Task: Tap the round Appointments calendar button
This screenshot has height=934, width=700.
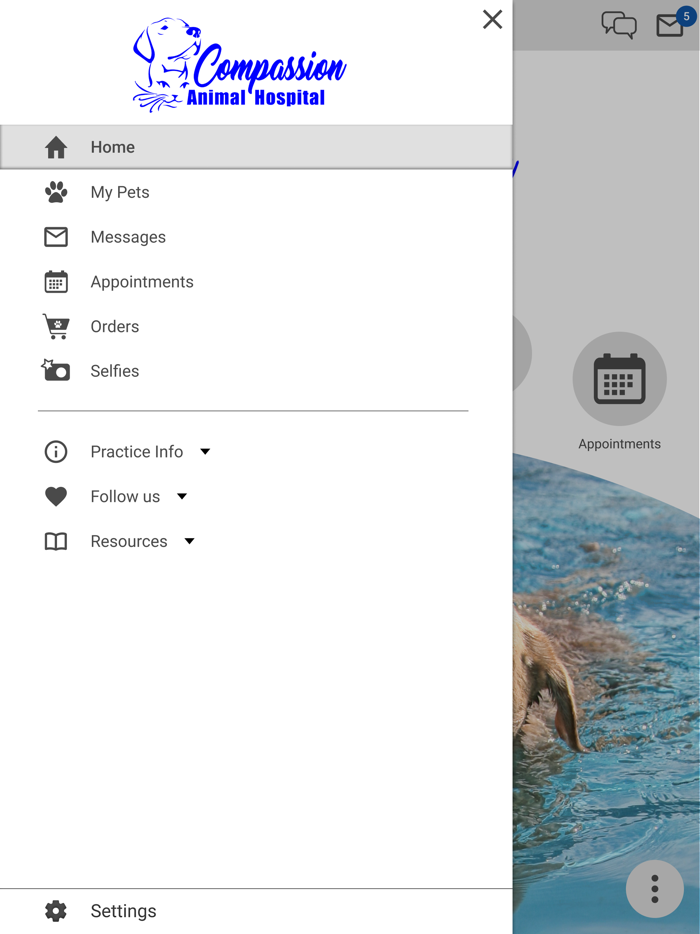Action: [620, 379]
